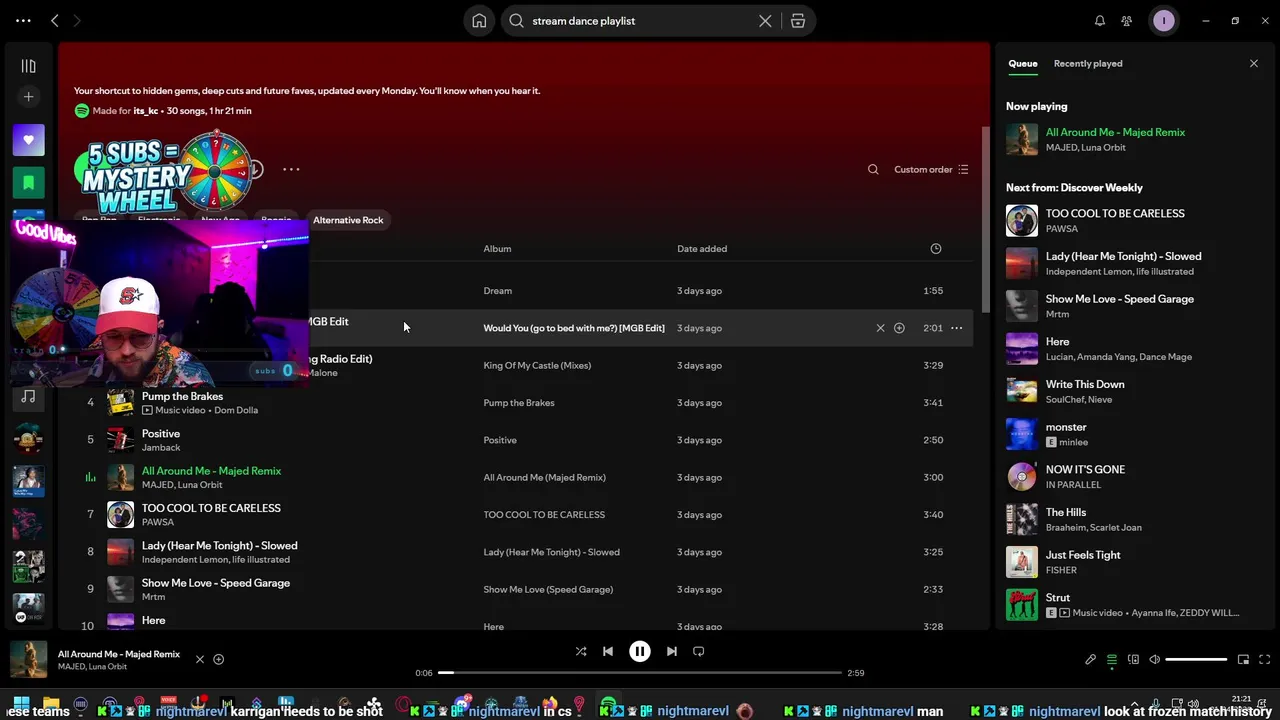
Task: Seek using the song progress bar
Action: [640, 673]
